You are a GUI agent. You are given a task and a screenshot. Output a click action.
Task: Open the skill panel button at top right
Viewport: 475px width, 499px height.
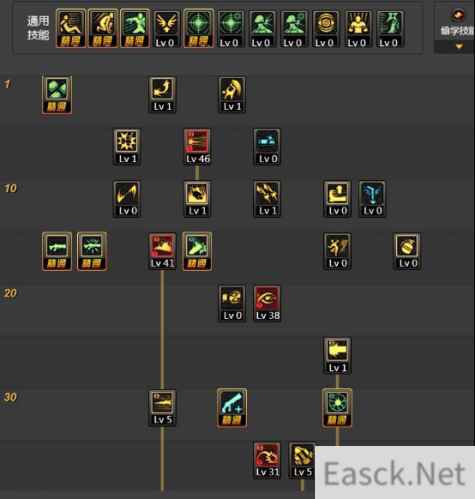(455, 27)
